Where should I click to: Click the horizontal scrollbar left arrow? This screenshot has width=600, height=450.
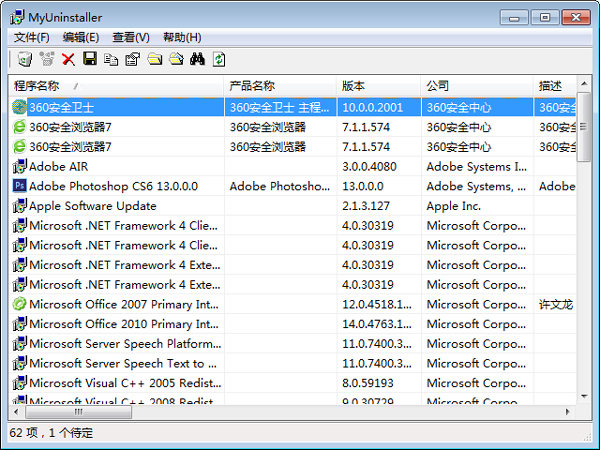[16, 412]
